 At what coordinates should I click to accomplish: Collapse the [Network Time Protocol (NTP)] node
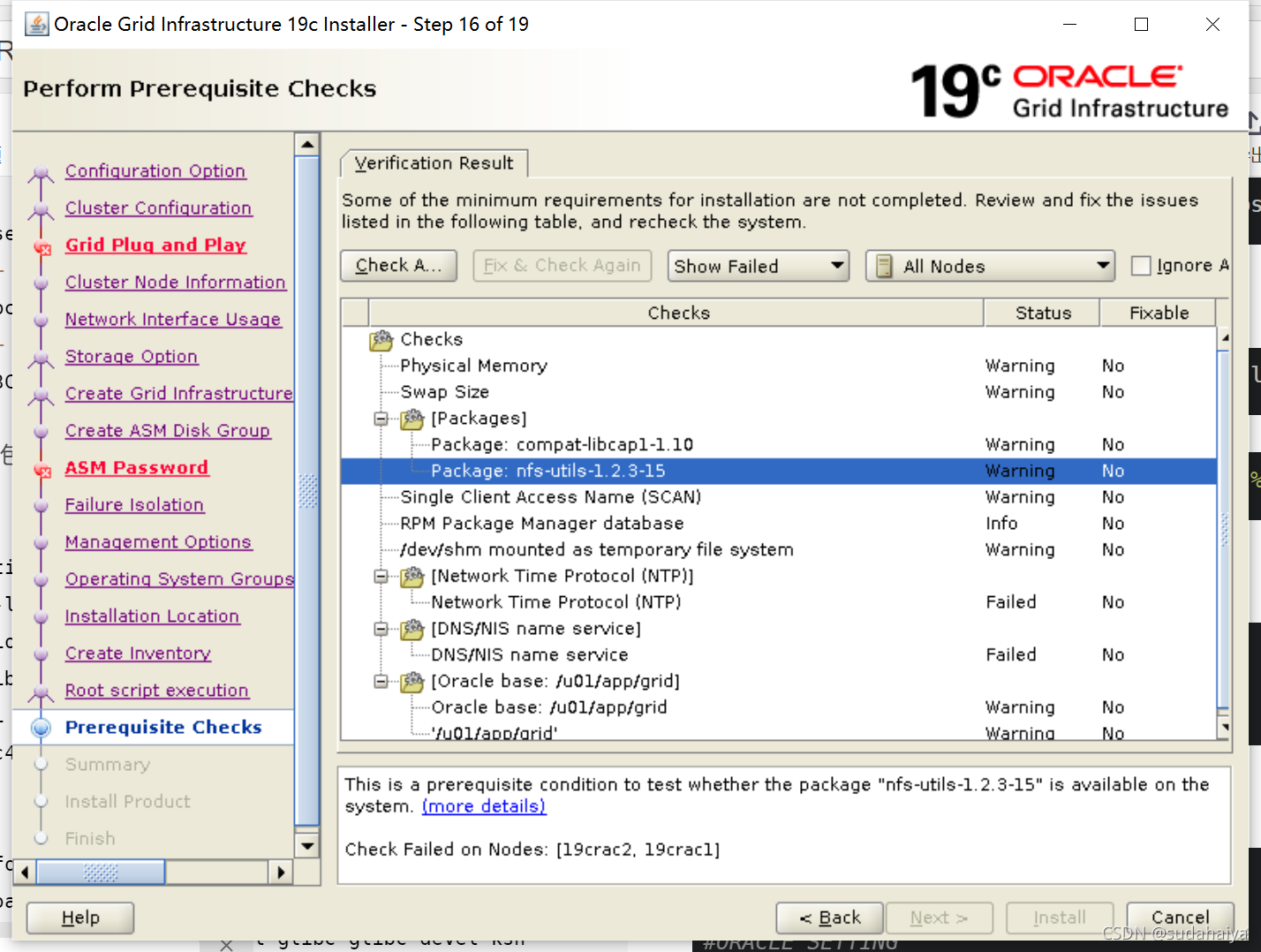click(x=381, y=577)
